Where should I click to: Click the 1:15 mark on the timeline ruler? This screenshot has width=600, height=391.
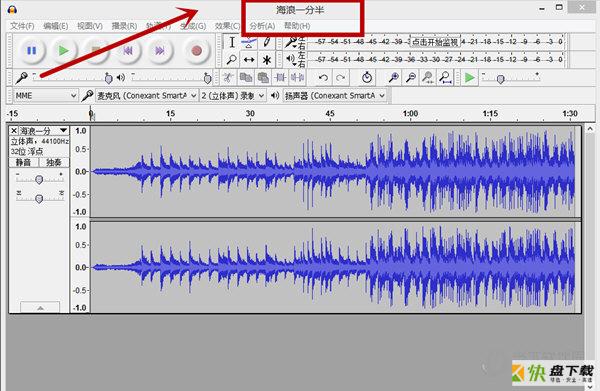[x=490, y=113]
